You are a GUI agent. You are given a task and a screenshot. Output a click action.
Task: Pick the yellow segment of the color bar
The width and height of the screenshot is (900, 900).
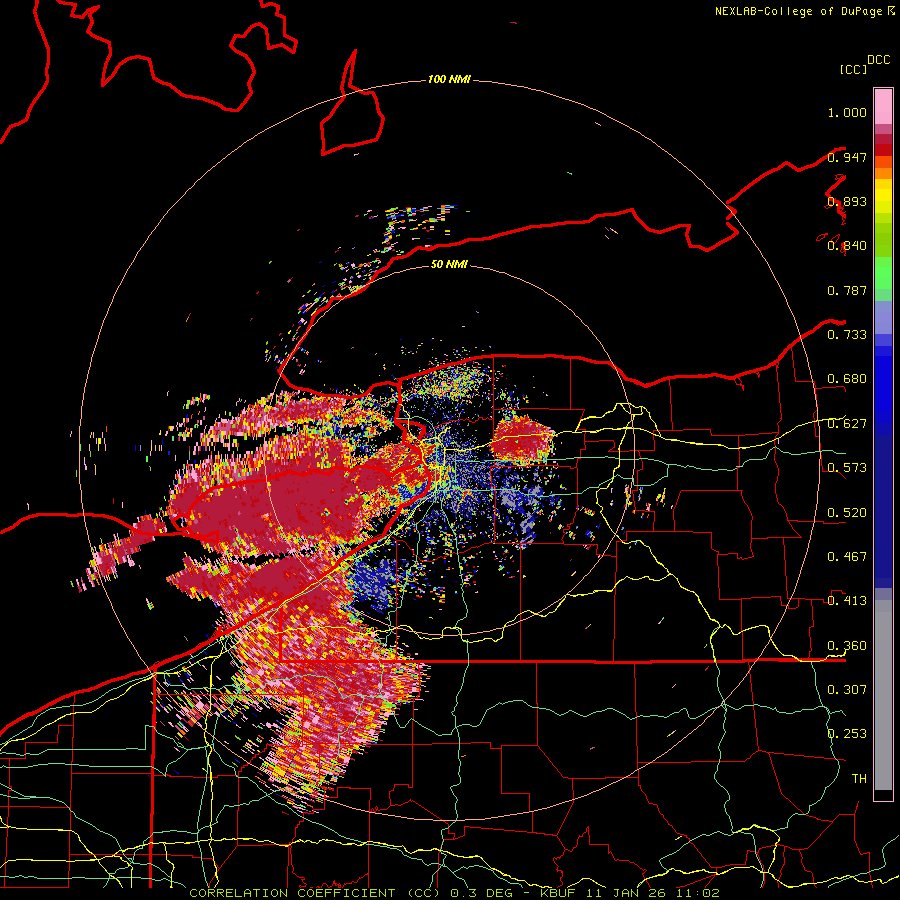click(883, 196)
